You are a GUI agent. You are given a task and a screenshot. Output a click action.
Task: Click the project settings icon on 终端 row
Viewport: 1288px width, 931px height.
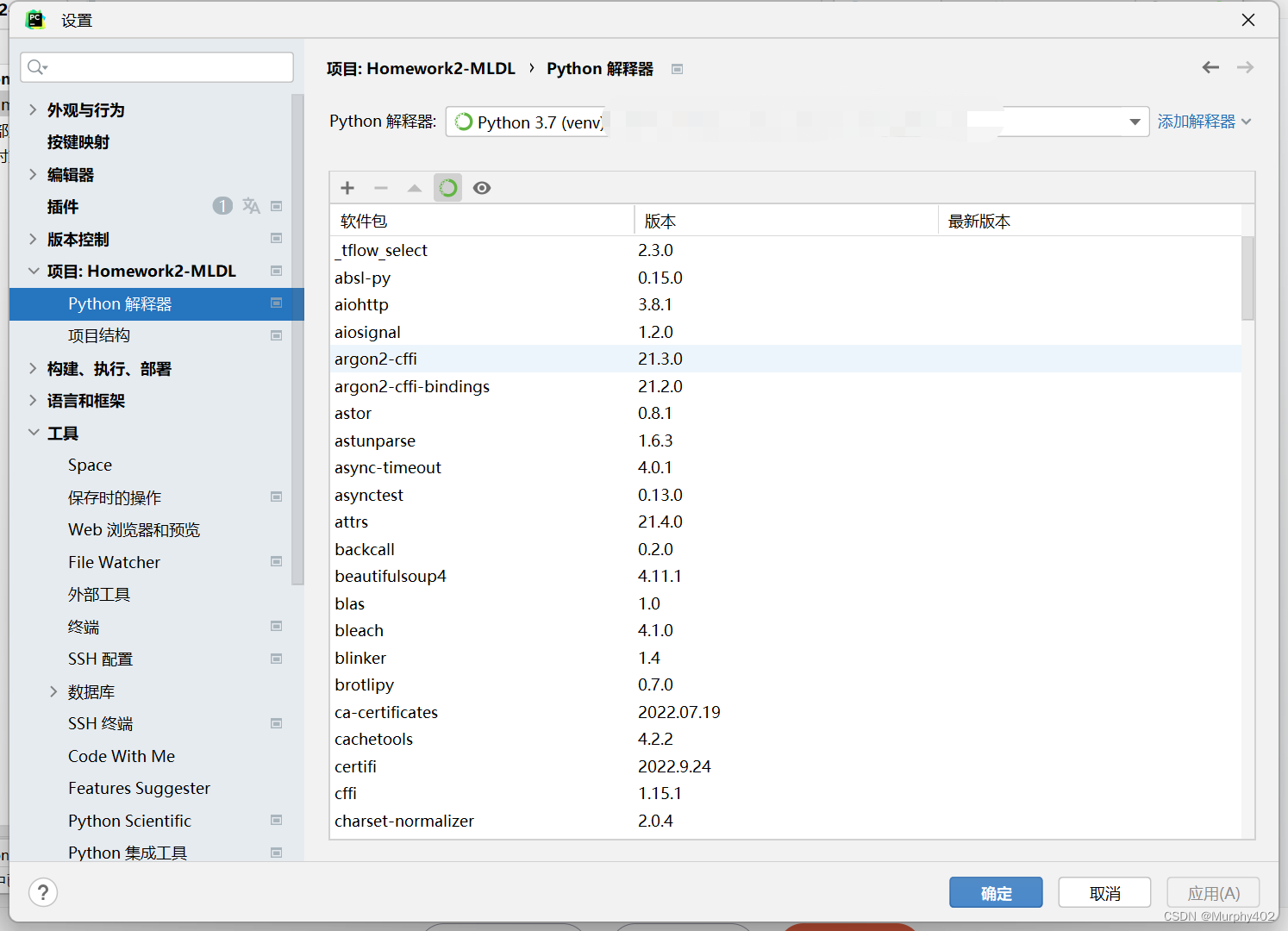pyautogui.click(x=277, y=627)
